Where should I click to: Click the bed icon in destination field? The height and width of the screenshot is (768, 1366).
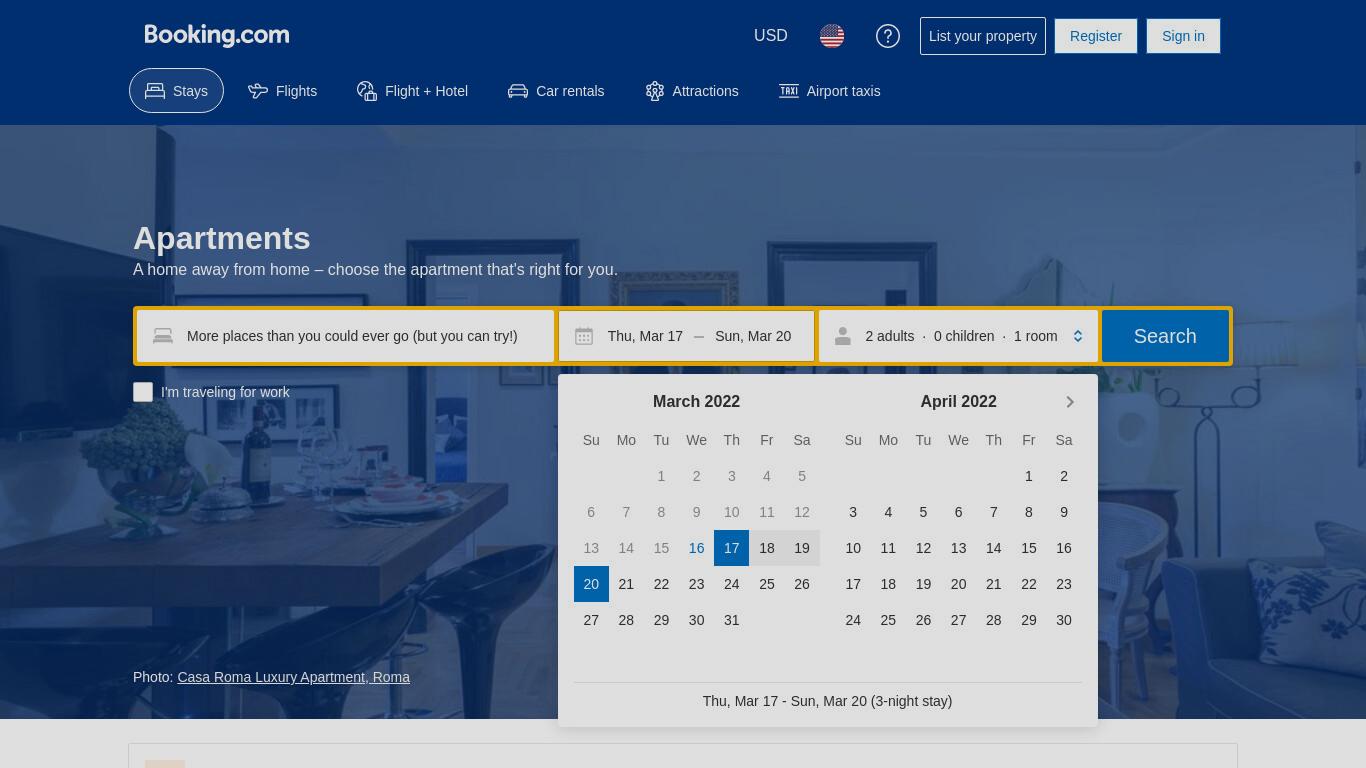pos(163,336)
